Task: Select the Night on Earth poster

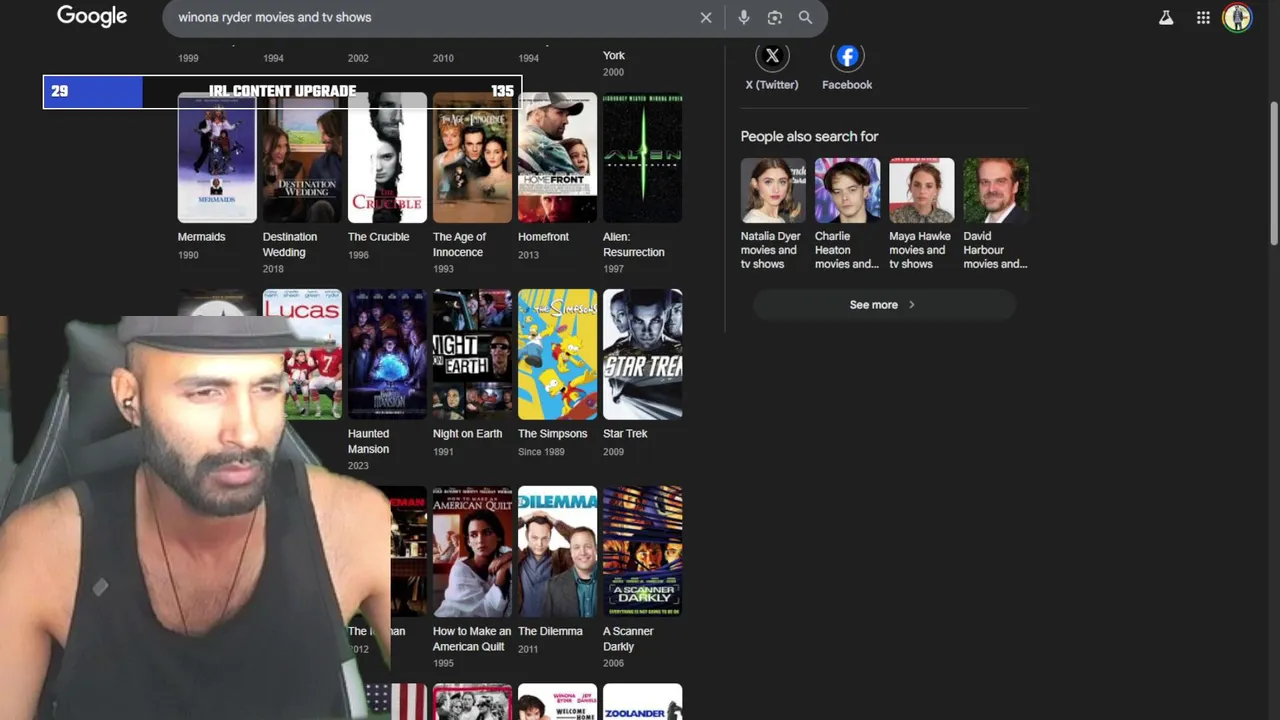Action: coord(472,354)
